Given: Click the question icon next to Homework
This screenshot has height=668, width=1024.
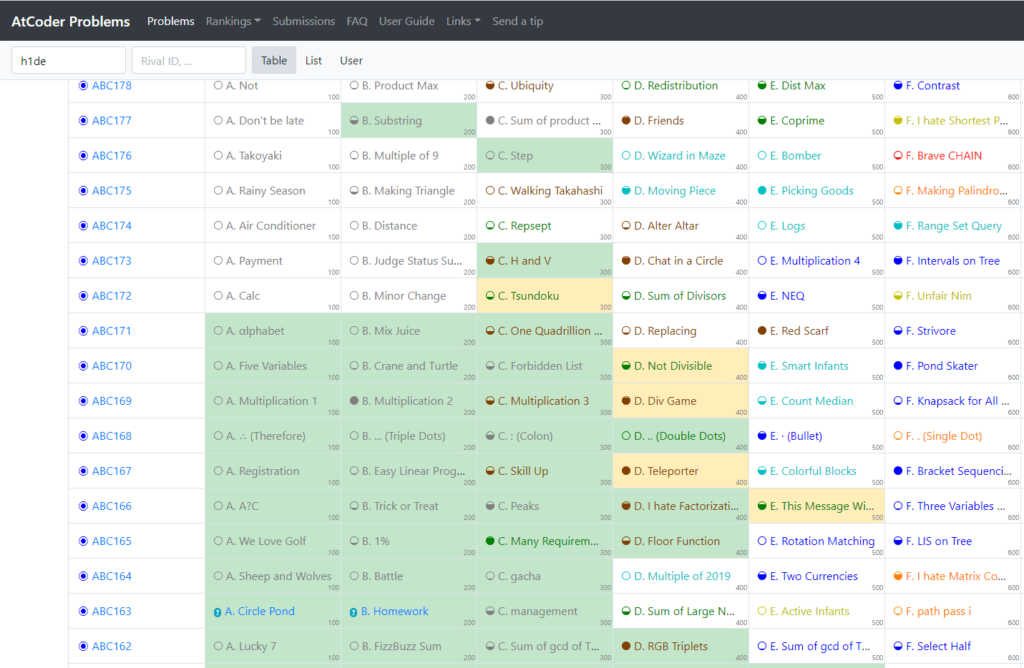Looking at the screenshot, I should [354, 612].
